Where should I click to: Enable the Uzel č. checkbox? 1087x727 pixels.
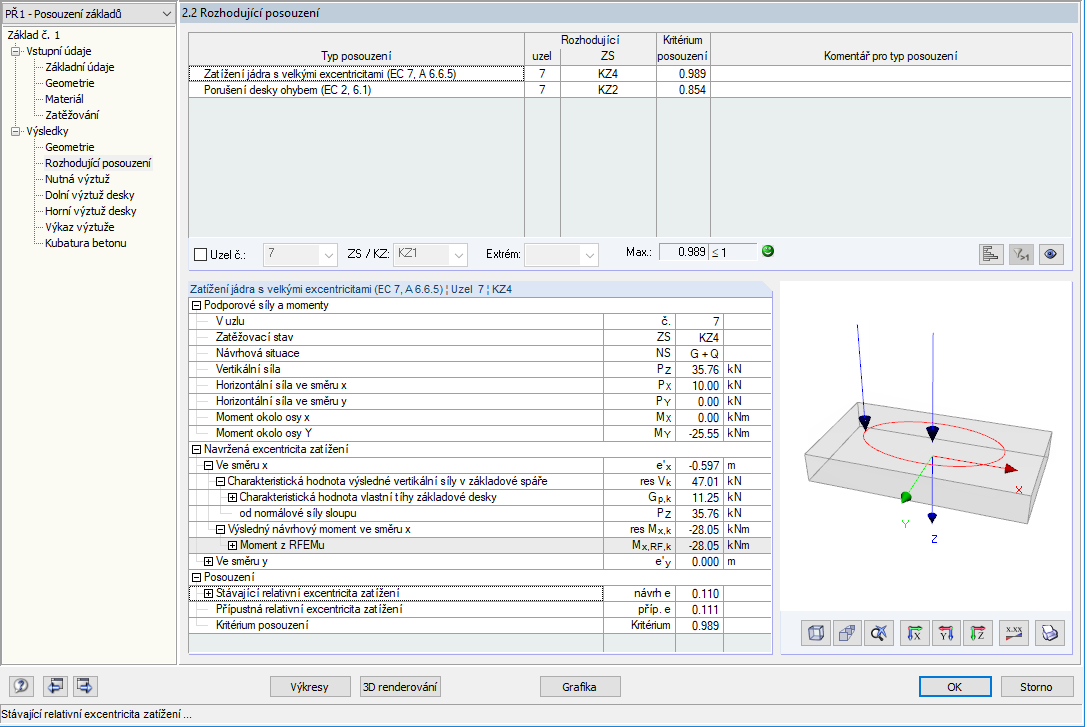click(x=200, y=254)
